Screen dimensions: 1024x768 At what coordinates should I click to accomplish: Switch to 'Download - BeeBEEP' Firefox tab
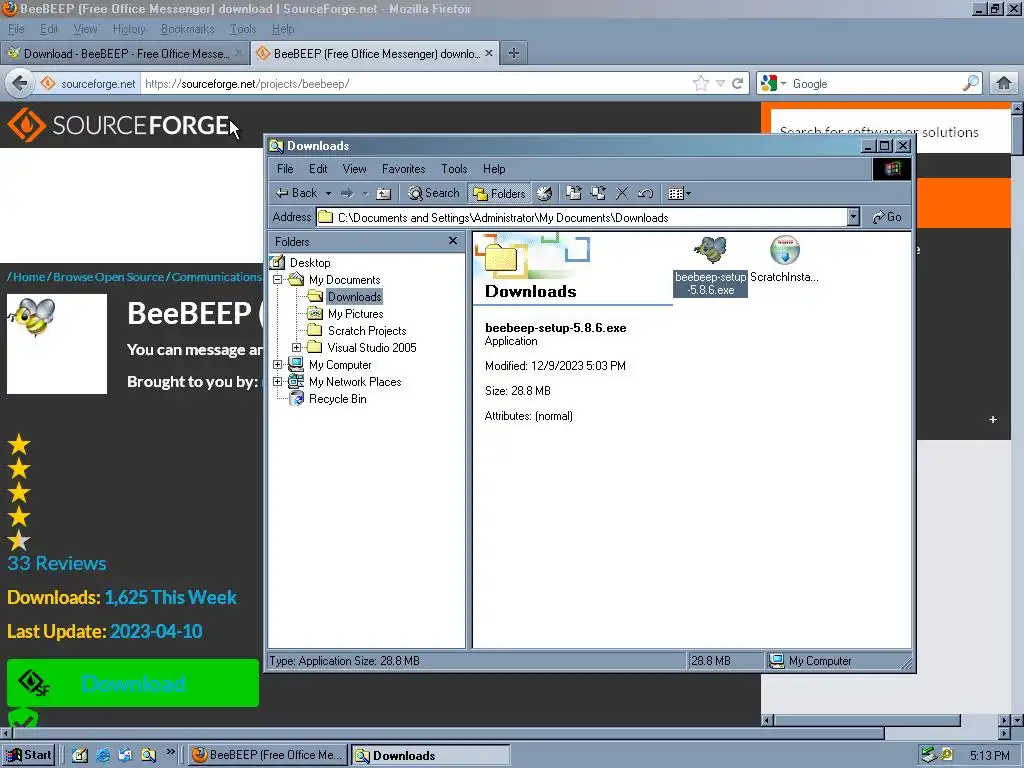pos(124,54)
